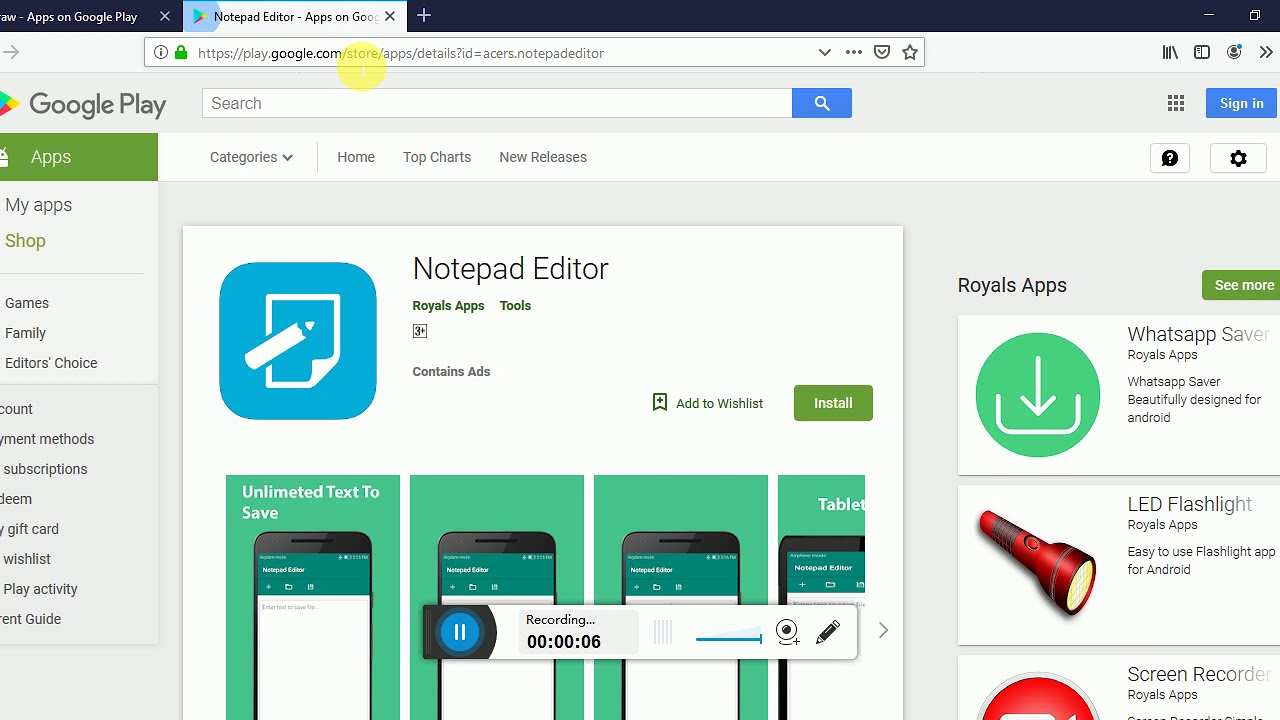
Task: Open the Royals Apps developer link under title
Action: click(x=448, y=306)
